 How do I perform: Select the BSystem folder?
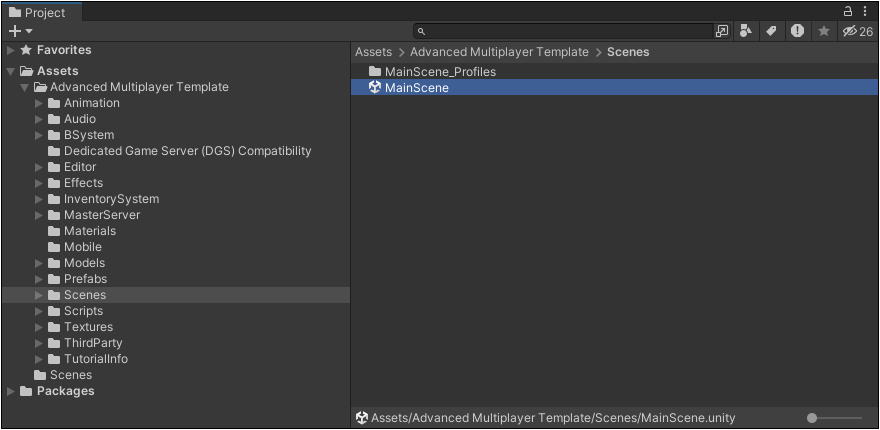click(176, 135)
